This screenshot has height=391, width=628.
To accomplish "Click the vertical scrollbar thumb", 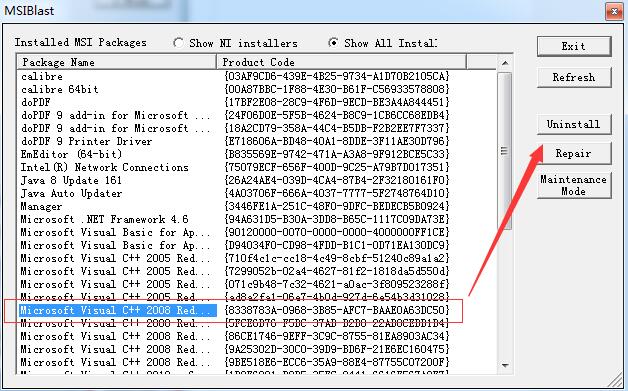I will [x=505, y=151].
